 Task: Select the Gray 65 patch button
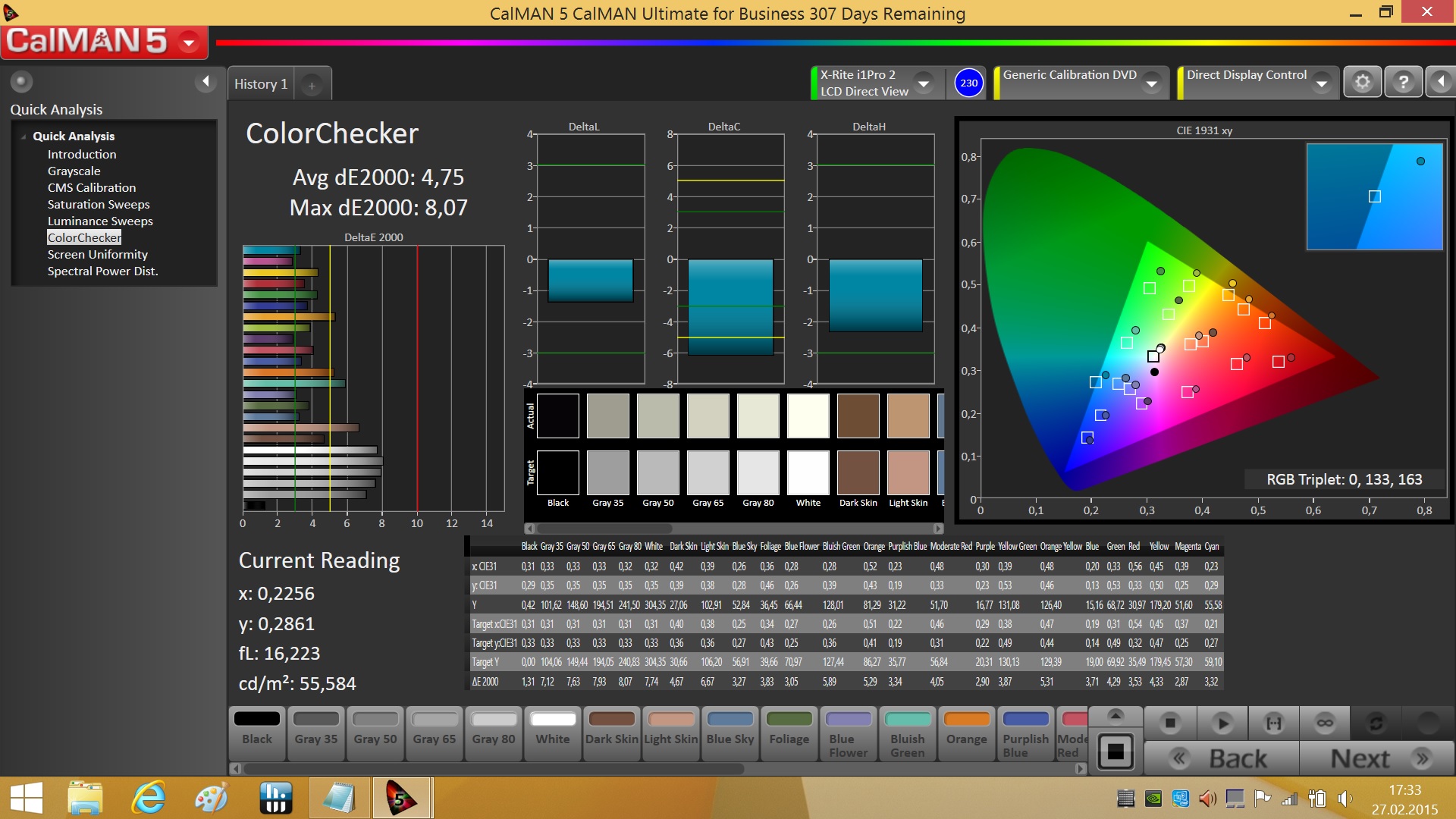(x=435, y=733)
